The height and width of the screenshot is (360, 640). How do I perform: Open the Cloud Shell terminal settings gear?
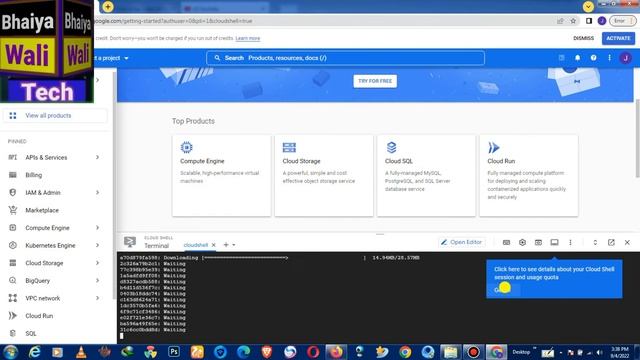pos(522,242)
